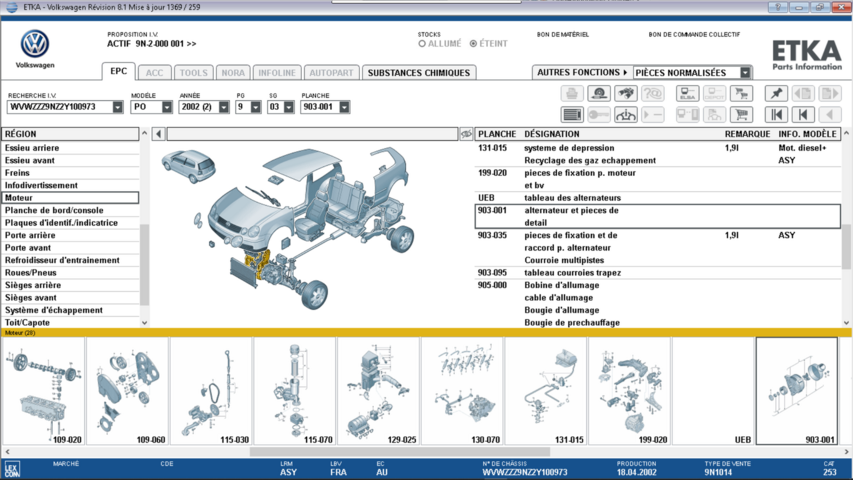This screenshot has width=853, height=480.
Task: Switch to the TOOLS tab
Action: (x=194, y=73)
